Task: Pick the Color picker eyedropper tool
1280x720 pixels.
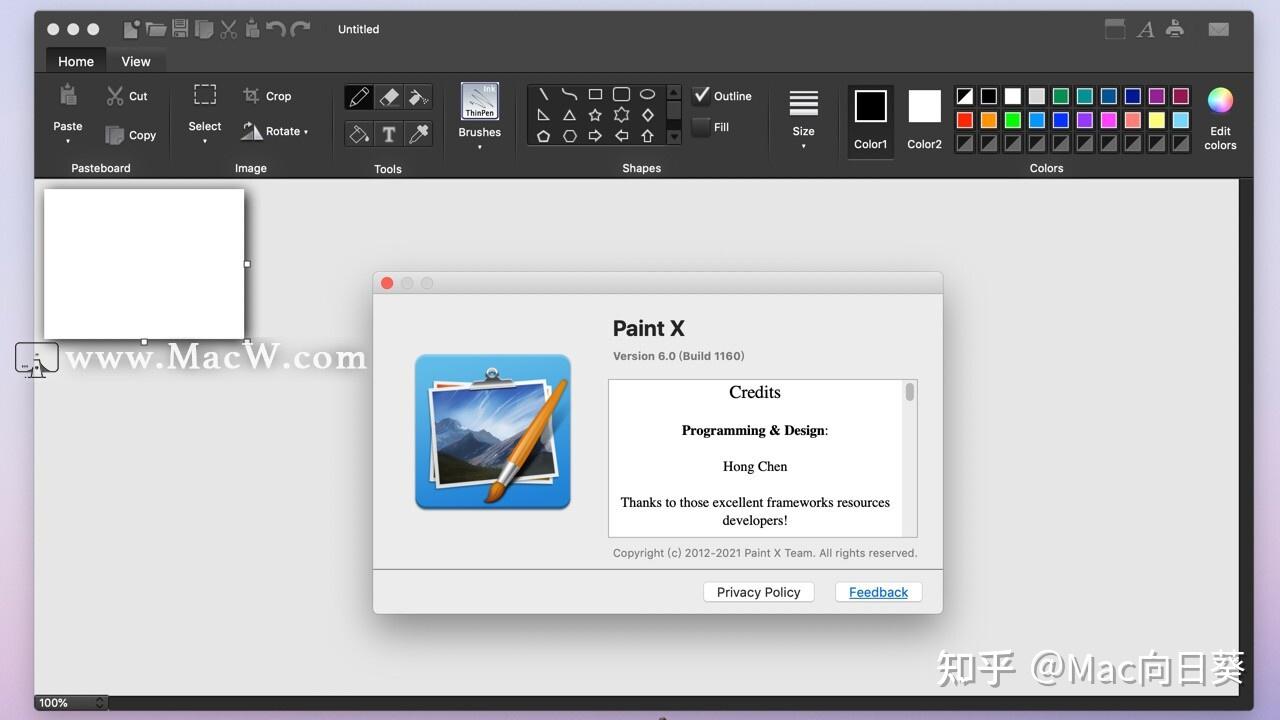Action: [x=419, y=133]
